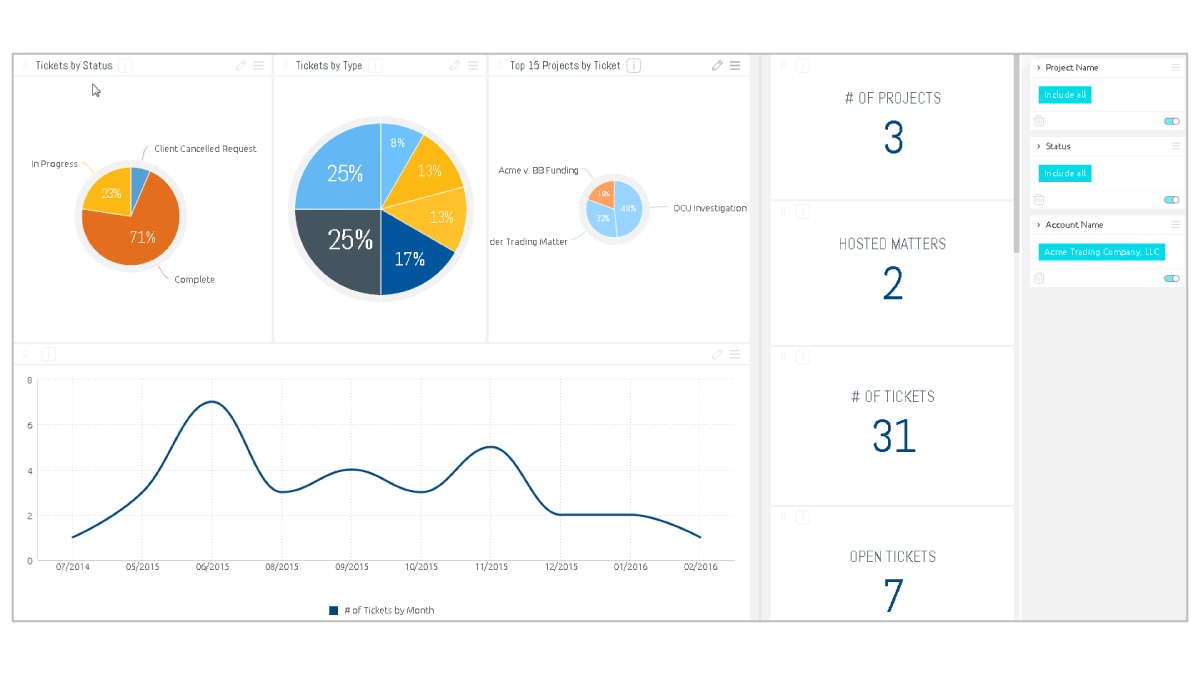Switch off the Status filter toggle

1172,198
